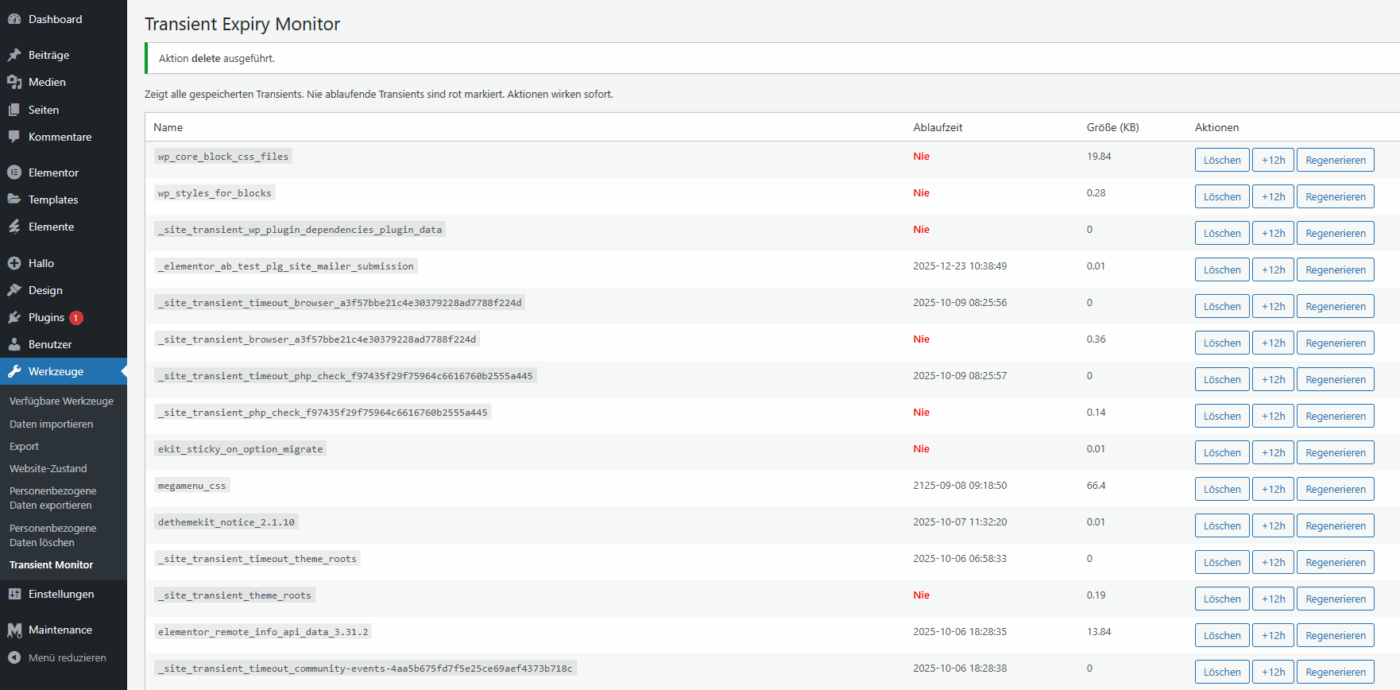Click the Medien library icon
Image resolution: width=1400 pixels, height=690 pixels.
click(14, 82)
